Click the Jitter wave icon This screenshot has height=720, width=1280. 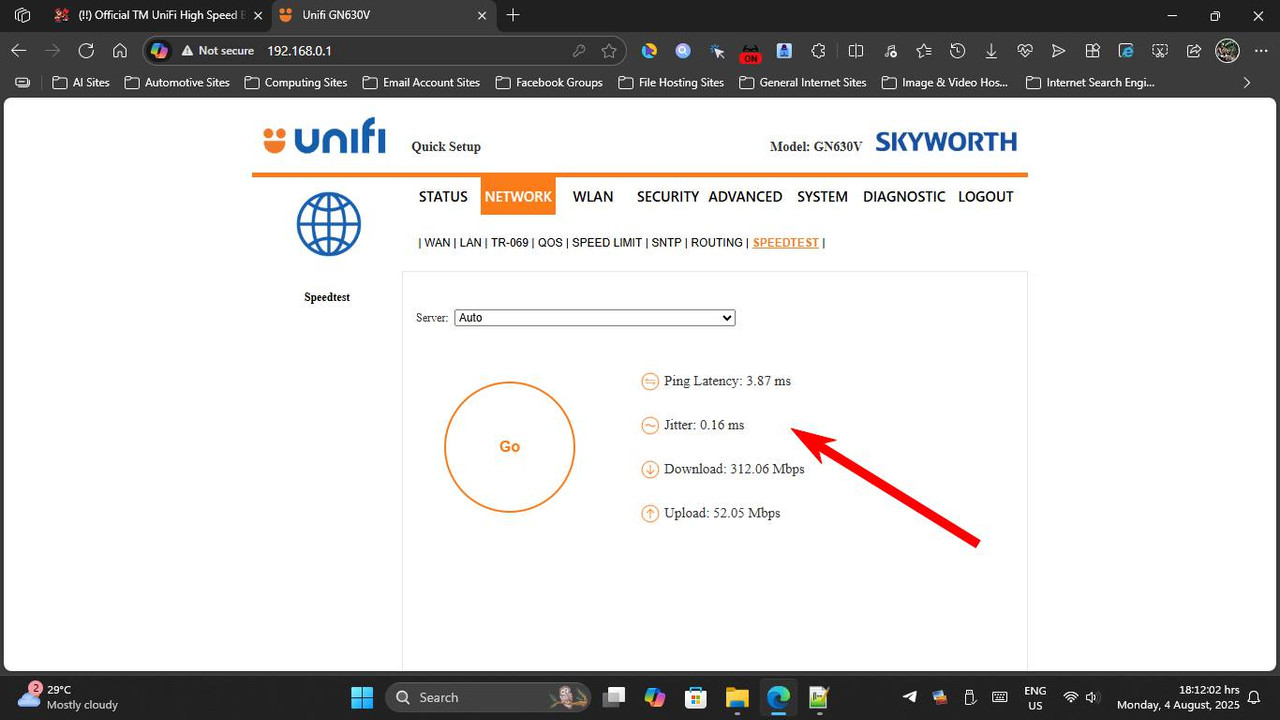click(650, 425)
